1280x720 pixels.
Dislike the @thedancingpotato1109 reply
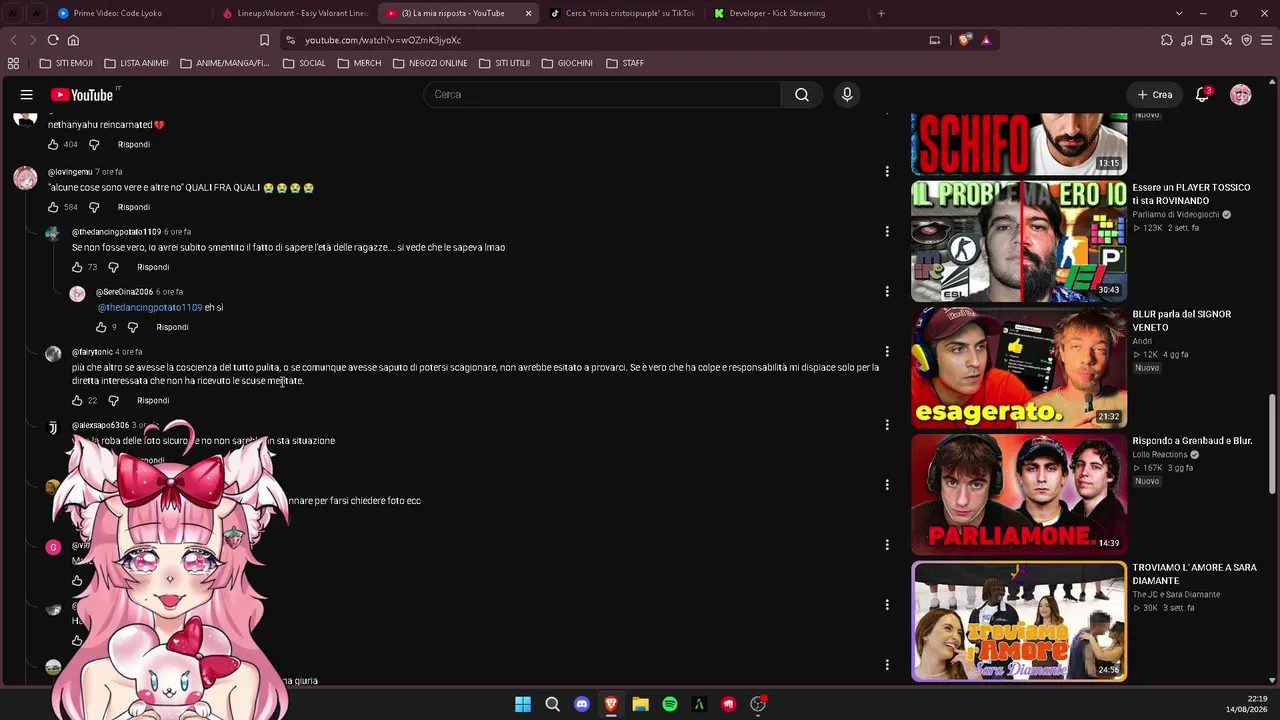pyautogui.click(x=113, y=267)
